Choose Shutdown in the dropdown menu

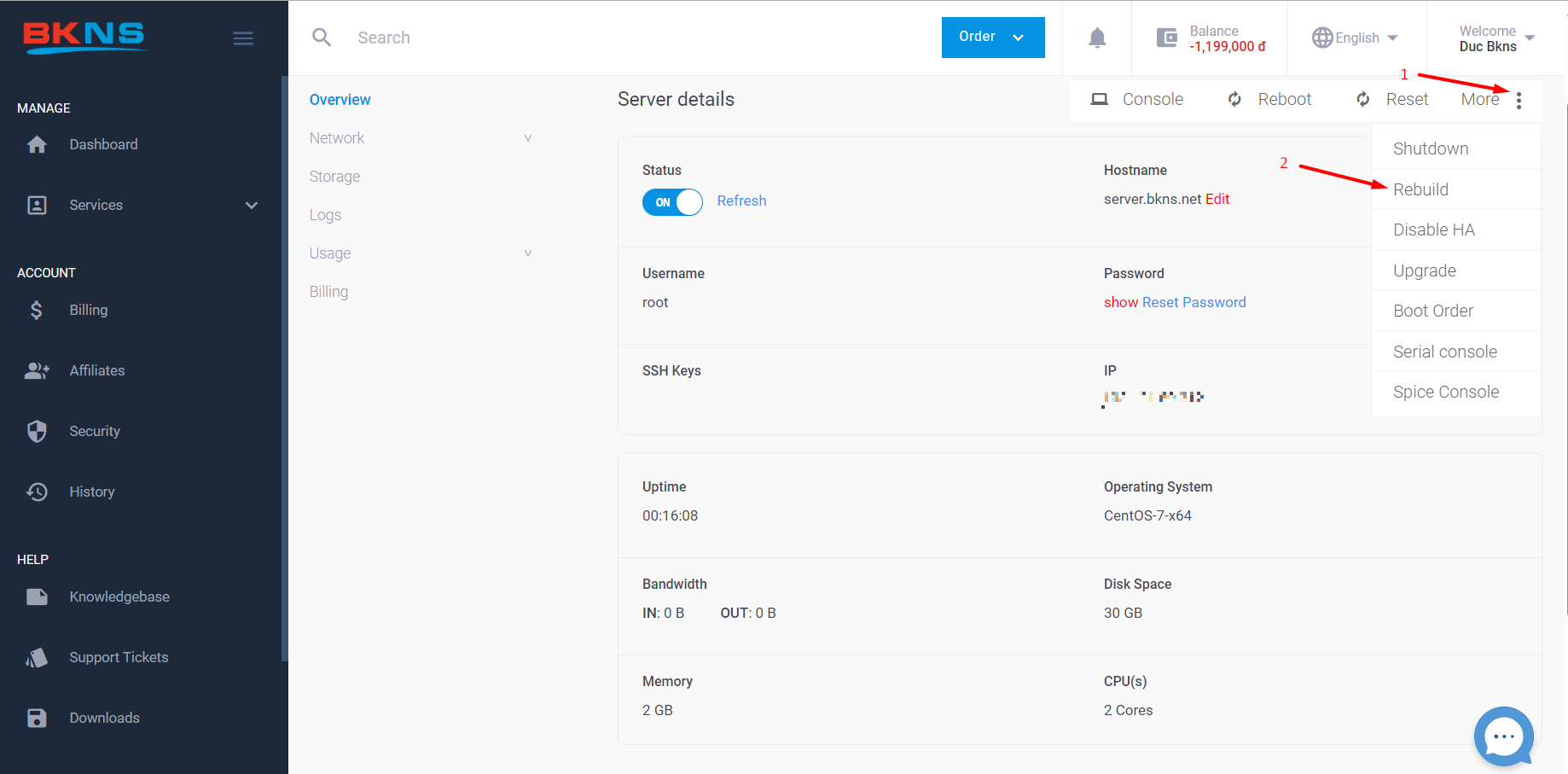1431,148
